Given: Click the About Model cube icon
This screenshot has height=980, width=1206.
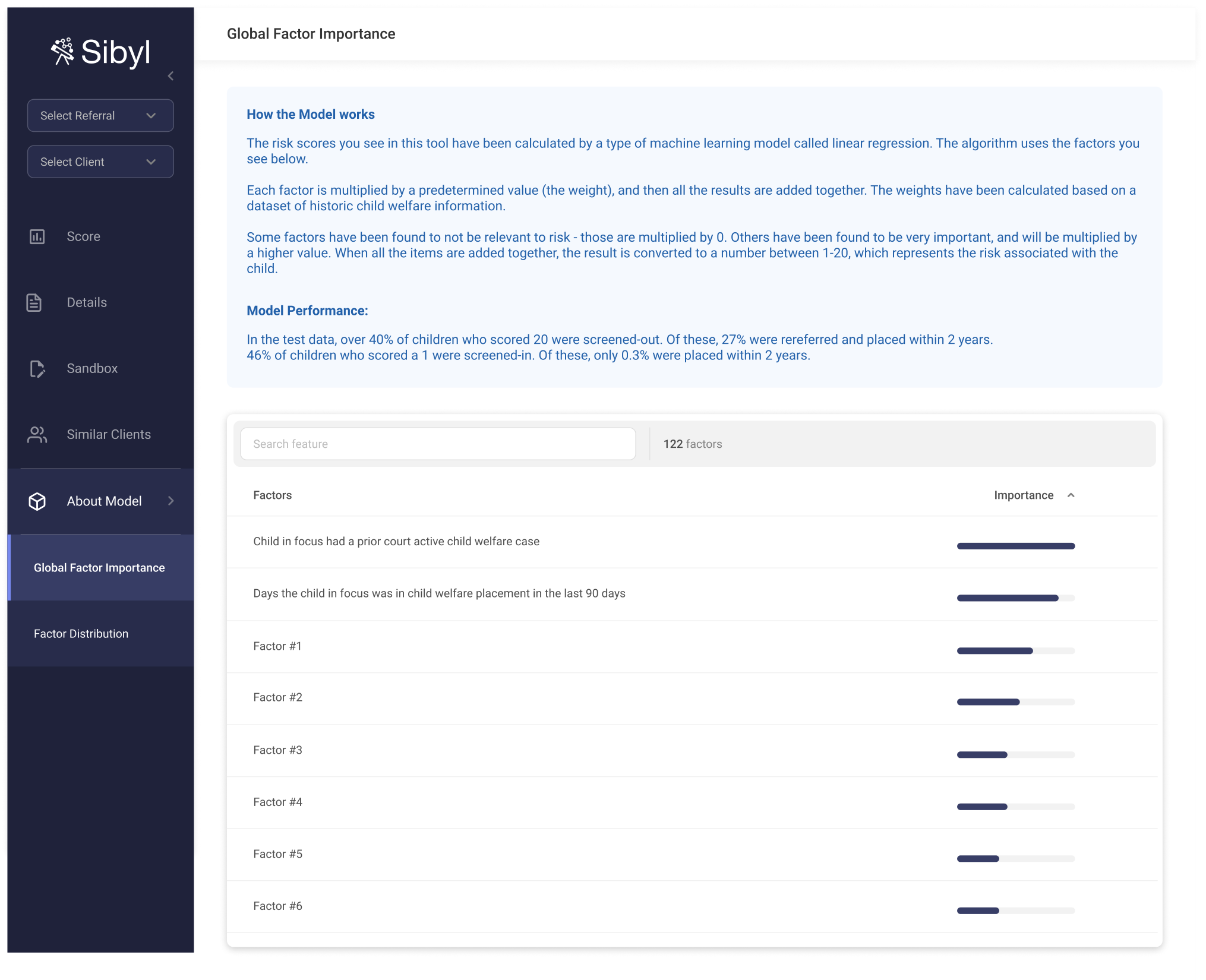Looking at the screenshot, I should click(x=37, y=501).
